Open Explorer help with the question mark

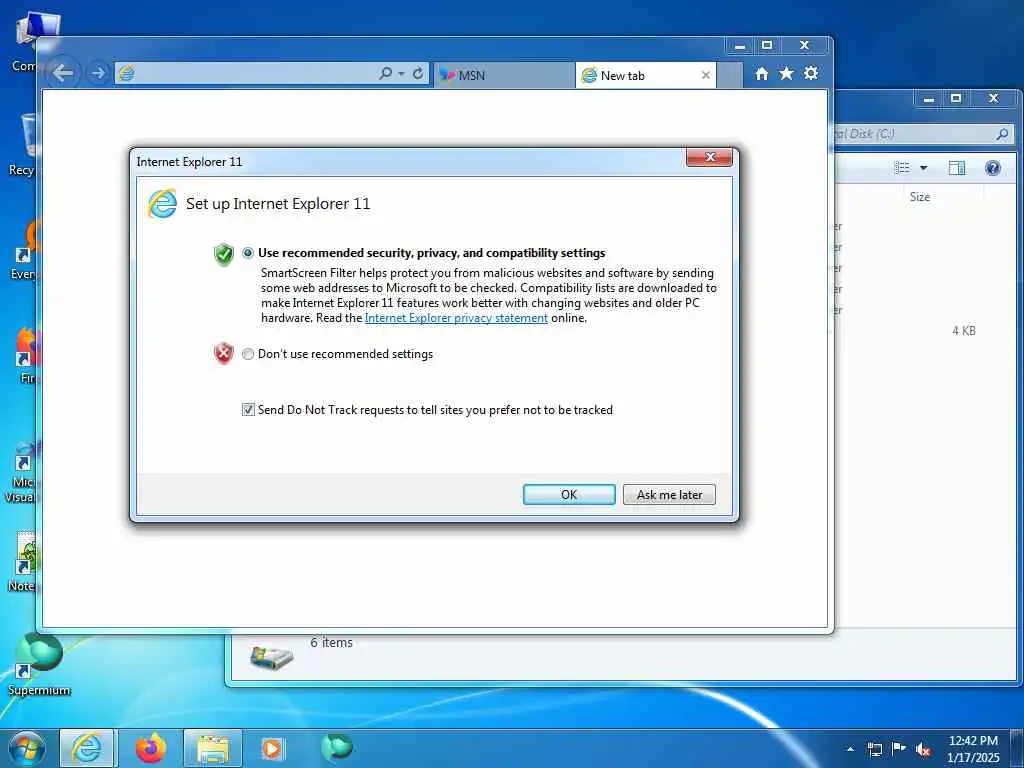tap(993, 168)
